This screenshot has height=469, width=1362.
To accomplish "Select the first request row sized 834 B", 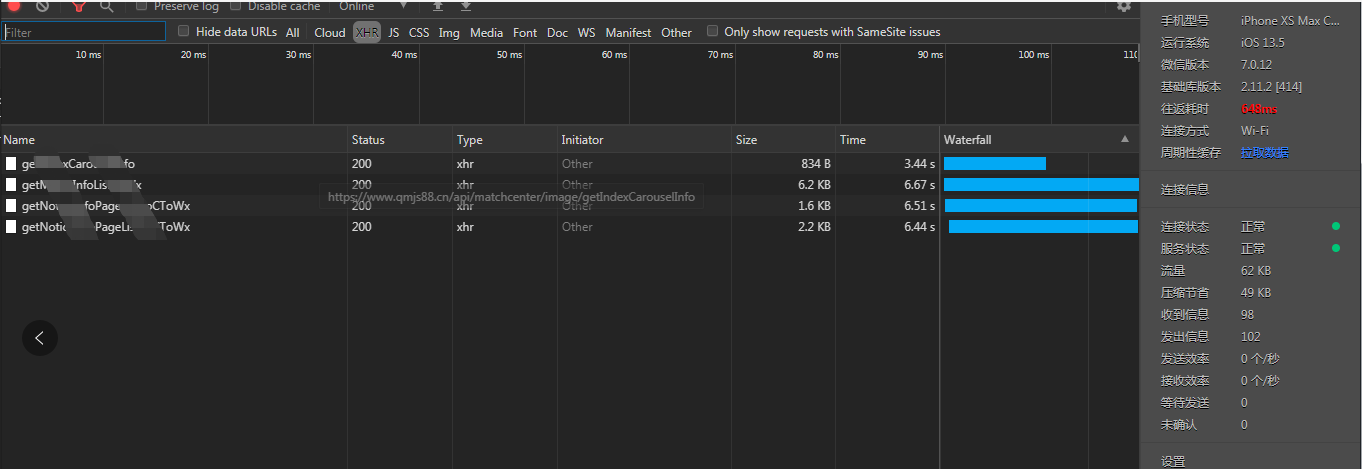I will [x=569, y=164].
